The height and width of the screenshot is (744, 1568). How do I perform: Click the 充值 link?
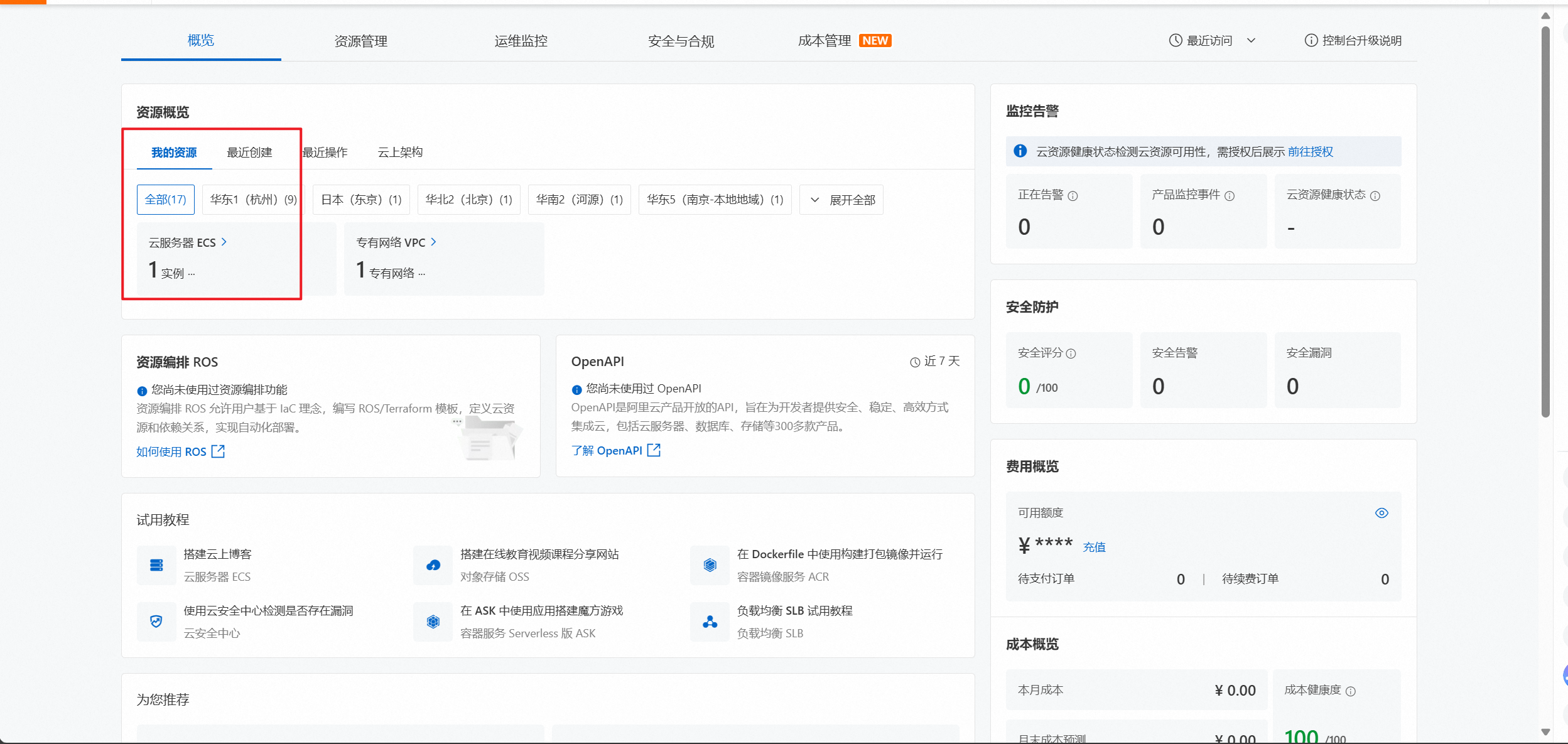pos(1094,547)
